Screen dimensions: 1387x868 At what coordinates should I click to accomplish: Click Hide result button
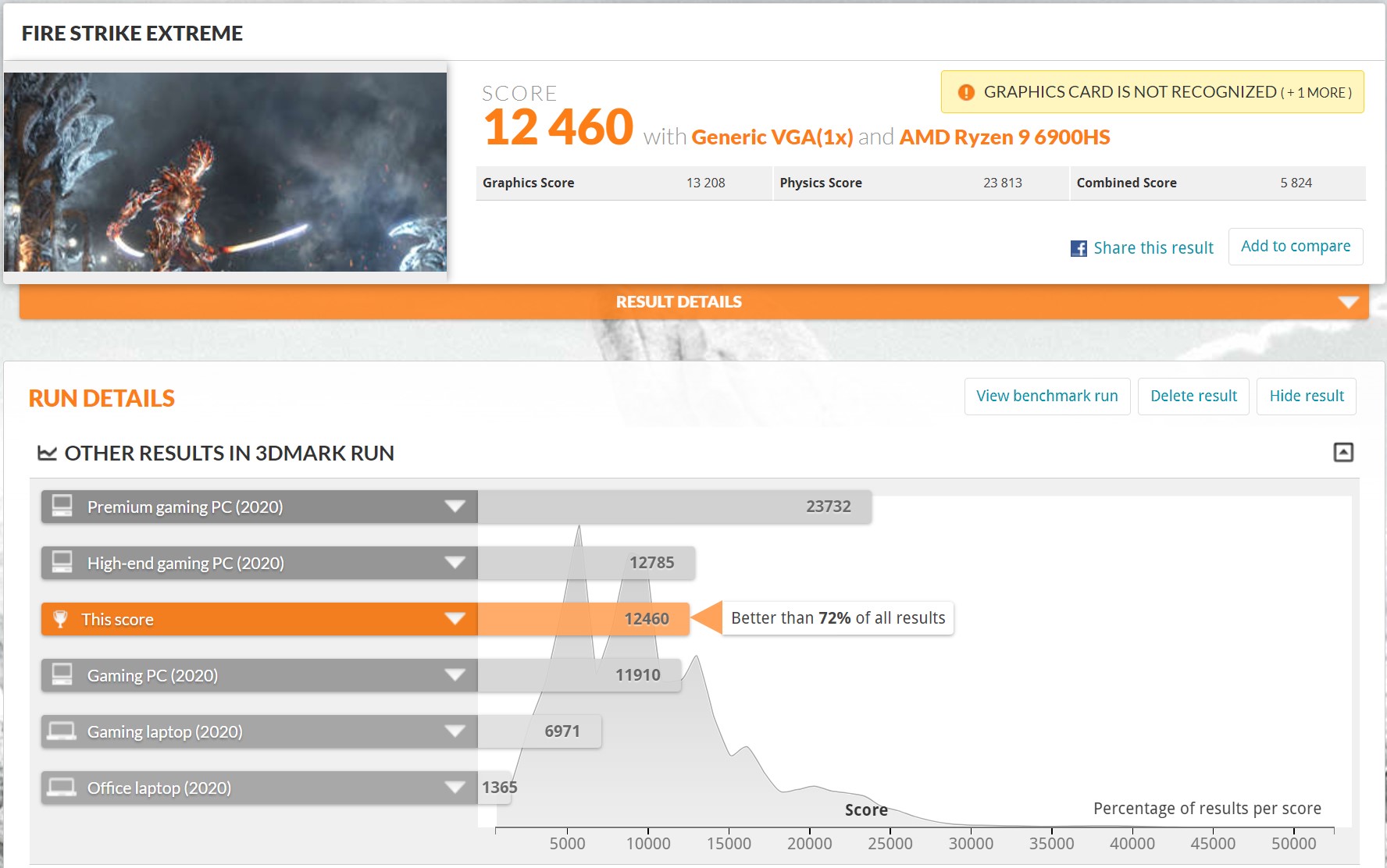[1307, 396]
